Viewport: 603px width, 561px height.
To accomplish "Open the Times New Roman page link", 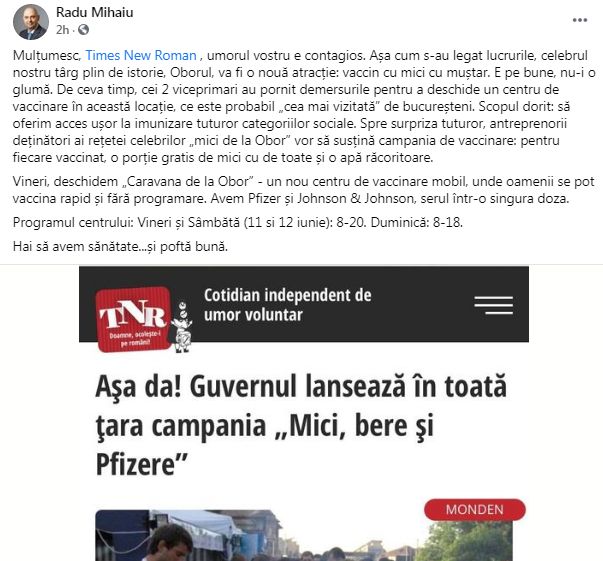I will click(x=141, y=55).
